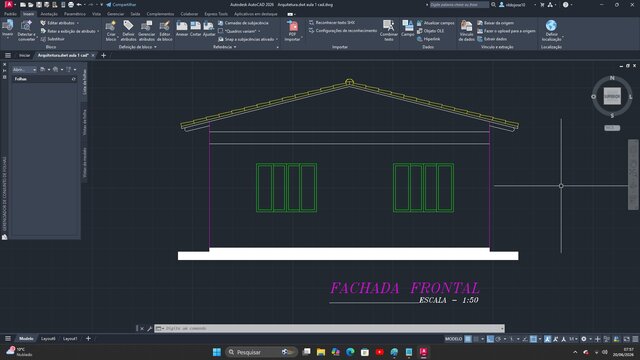The image size is (640, 360).
Task: Click the PDF Importar tool
Action: tap(292, 31)
